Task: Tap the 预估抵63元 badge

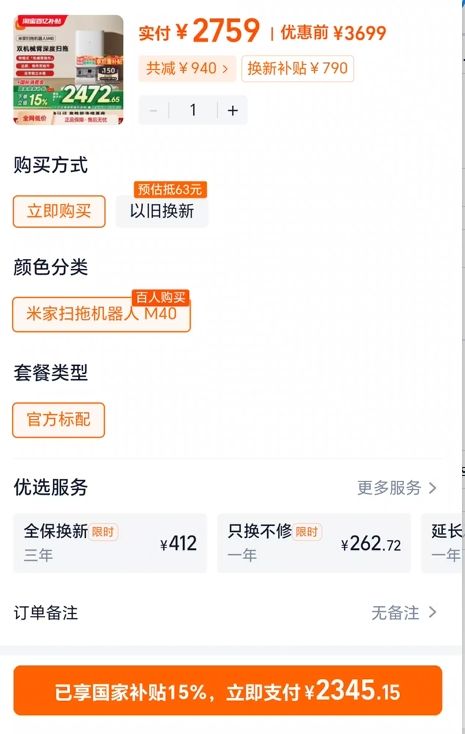Action: click(170, 190)
